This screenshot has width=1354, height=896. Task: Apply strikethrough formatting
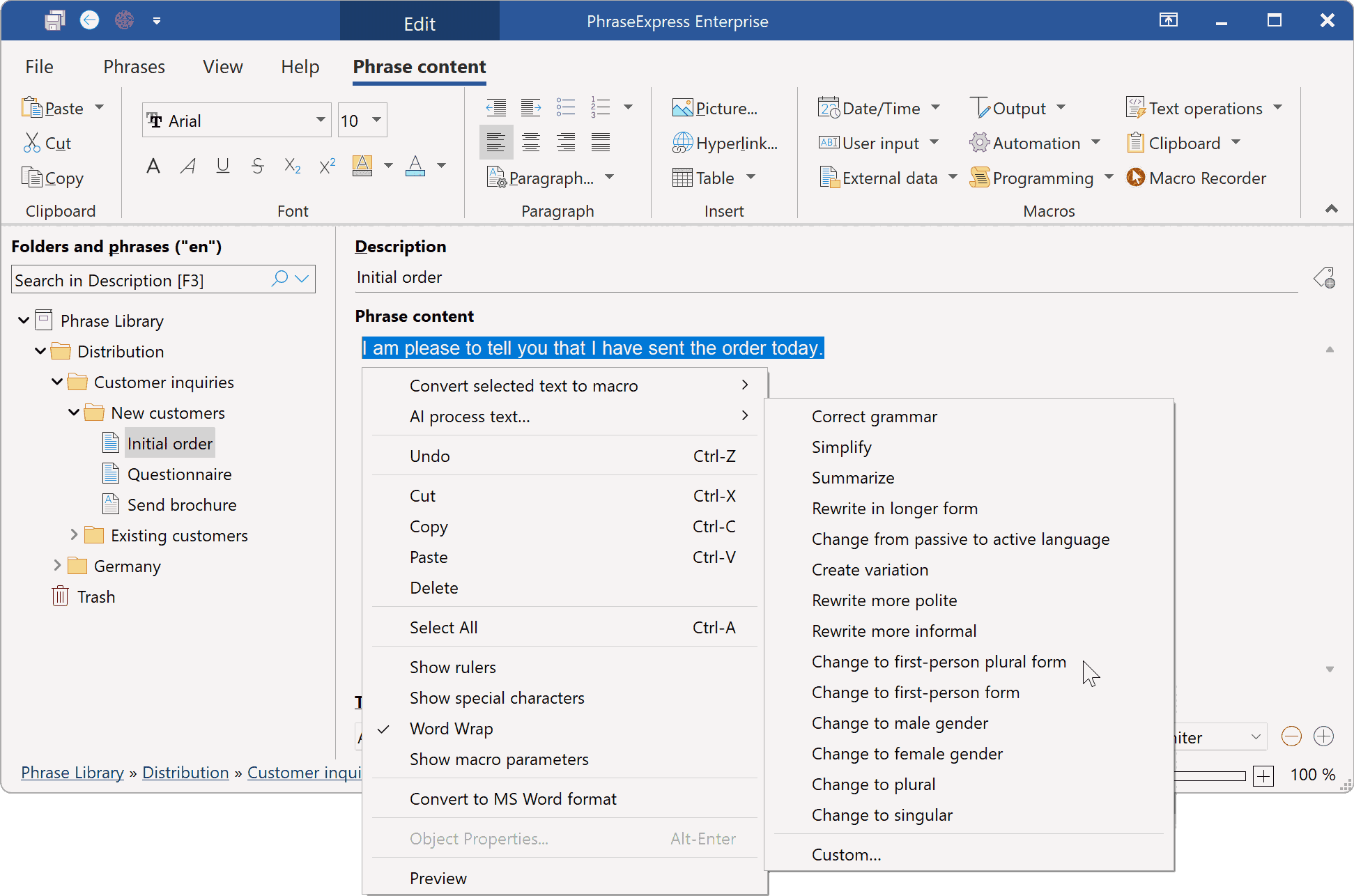257,166
